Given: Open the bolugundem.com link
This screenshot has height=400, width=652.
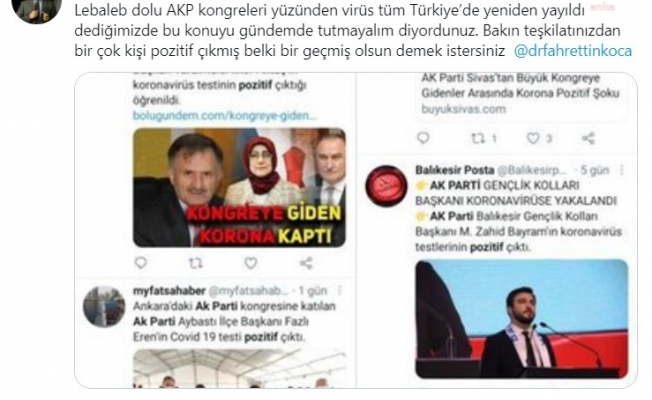Looking at the screenshot, I should [x=225, y=116].
